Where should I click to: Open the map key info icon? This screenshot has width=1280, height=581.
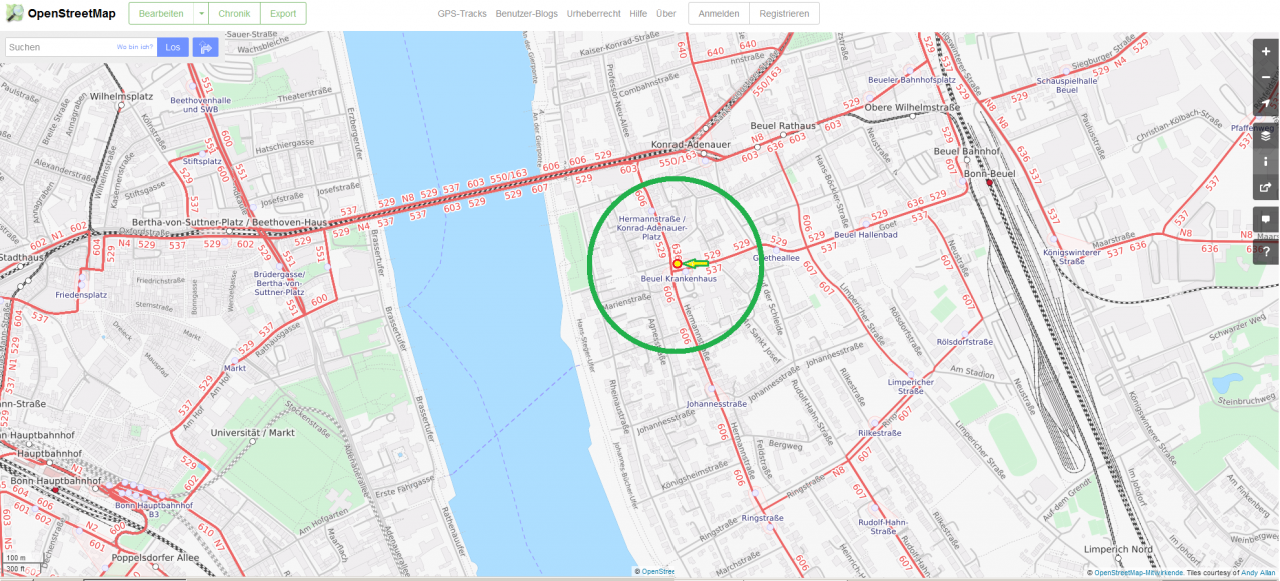(1266, 161)
